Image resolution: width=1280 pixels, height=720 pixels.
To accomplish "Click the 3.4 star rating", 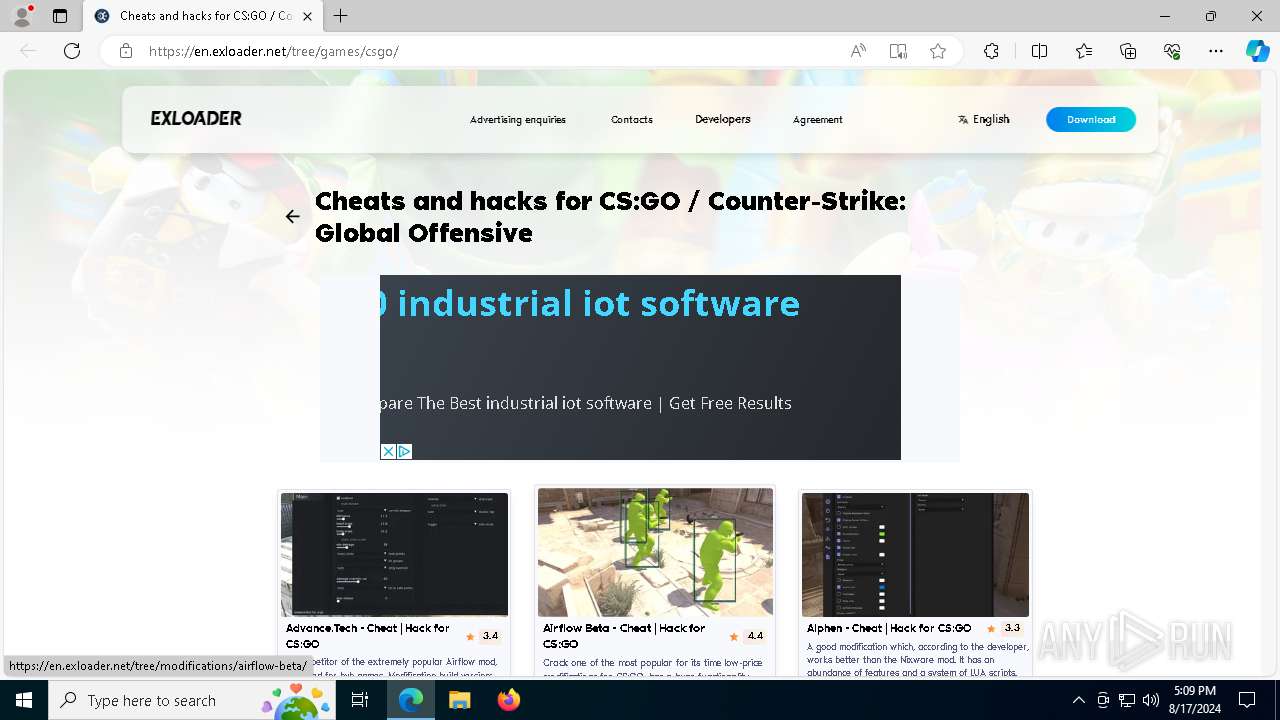I will pos(482,636).
